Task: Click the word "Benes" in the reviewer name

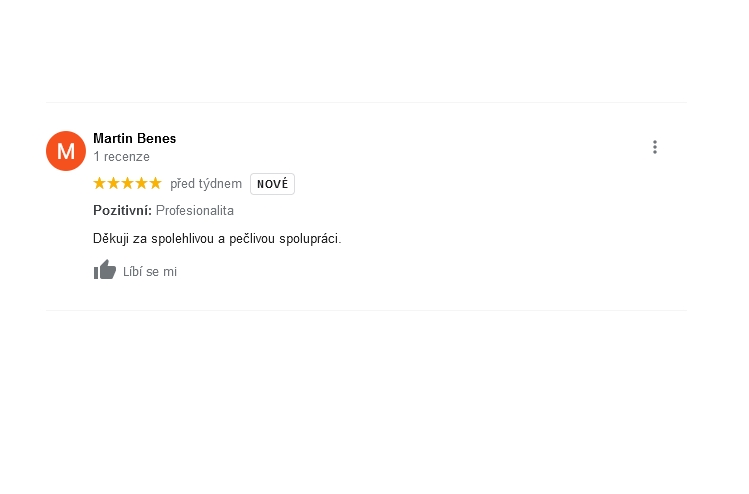Action: 157,139
